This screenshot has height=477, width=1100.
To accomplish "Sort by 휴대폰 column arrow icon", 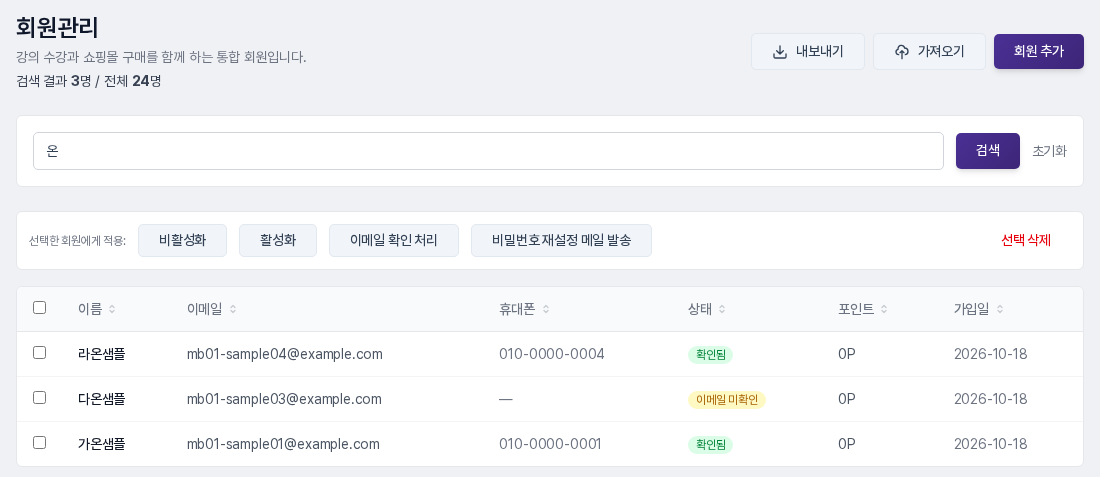I will (546, 309).
